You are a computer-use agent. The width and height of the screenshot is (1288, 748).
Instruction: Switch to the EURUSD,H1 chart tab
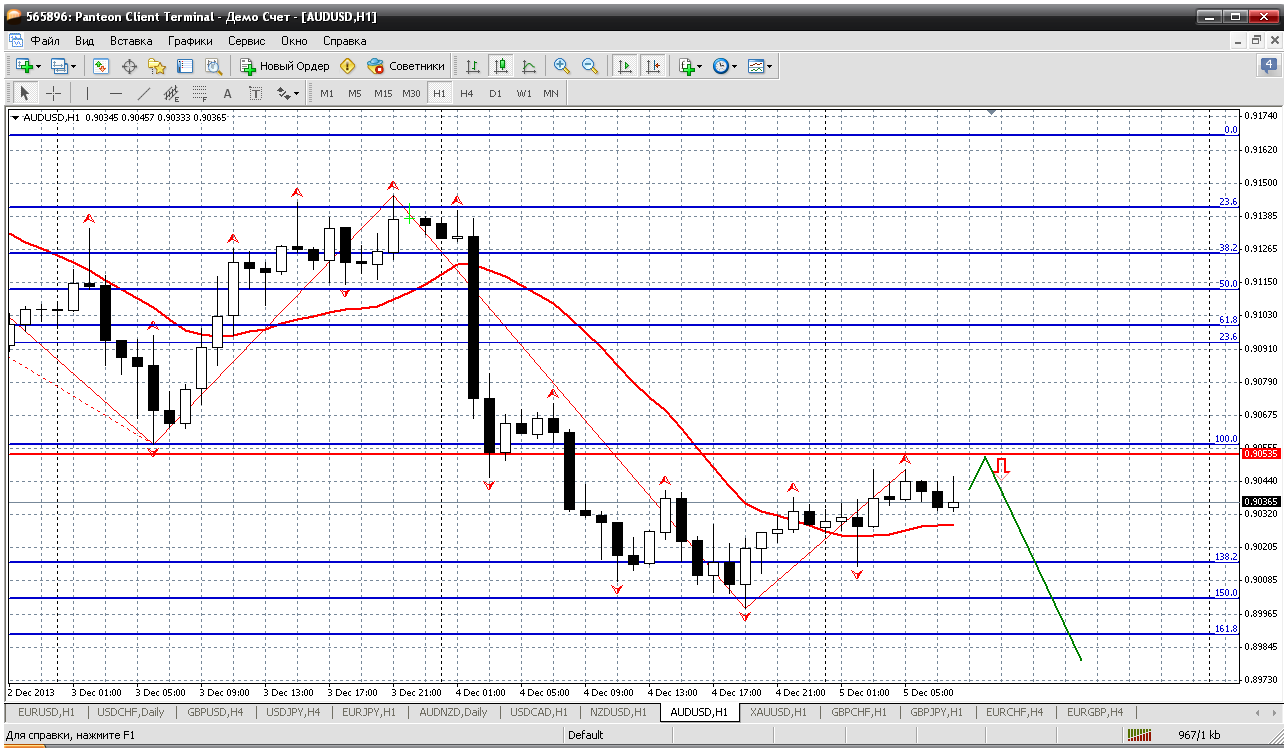[47, 712]
